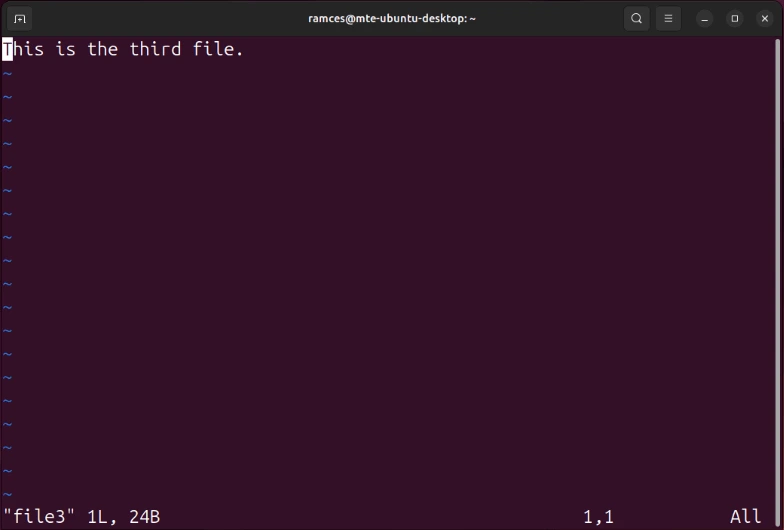Viewport: 784px width, 530px height.
Task: Click the "file3" filename in status line
Action: pyautogui.click(x=39, y=516)
